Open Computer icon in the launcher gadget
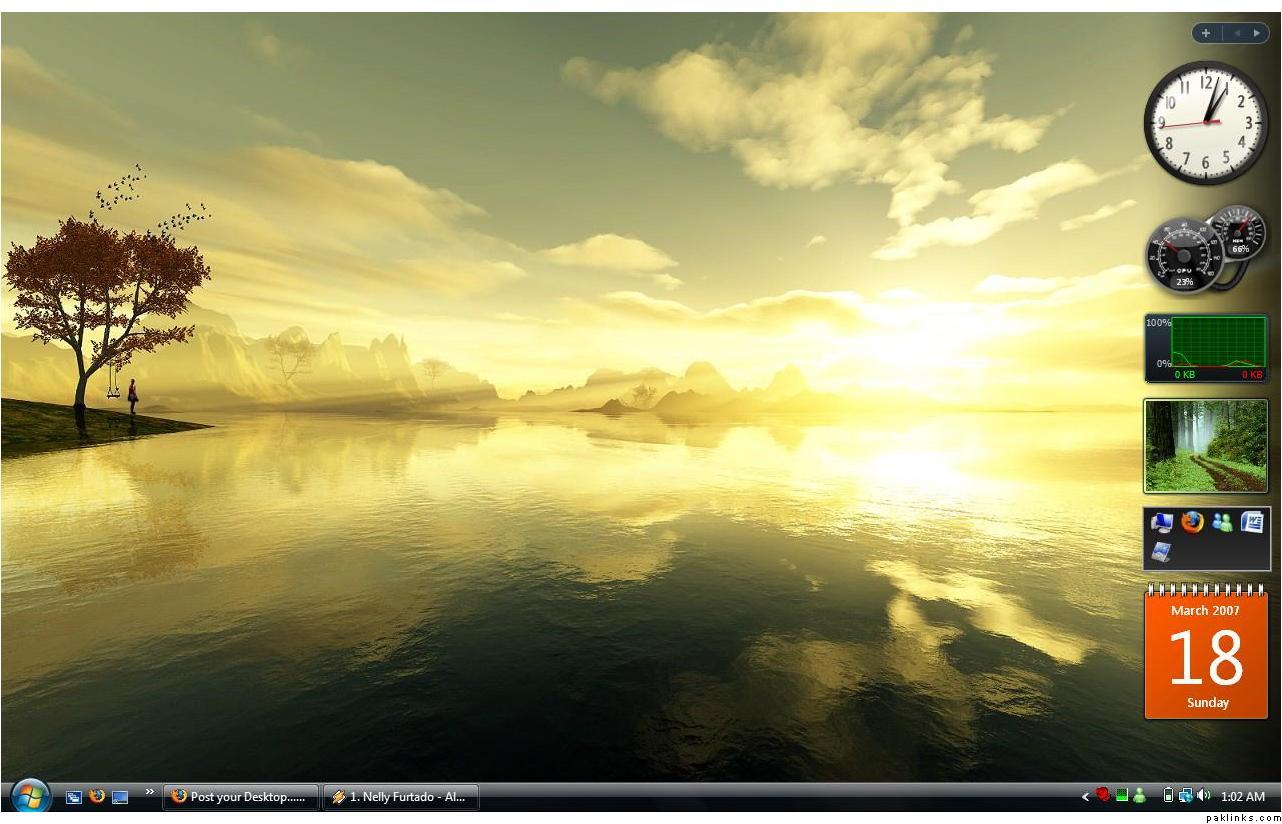Screen dimensions: 1282x824 [x=1162, y=522]
